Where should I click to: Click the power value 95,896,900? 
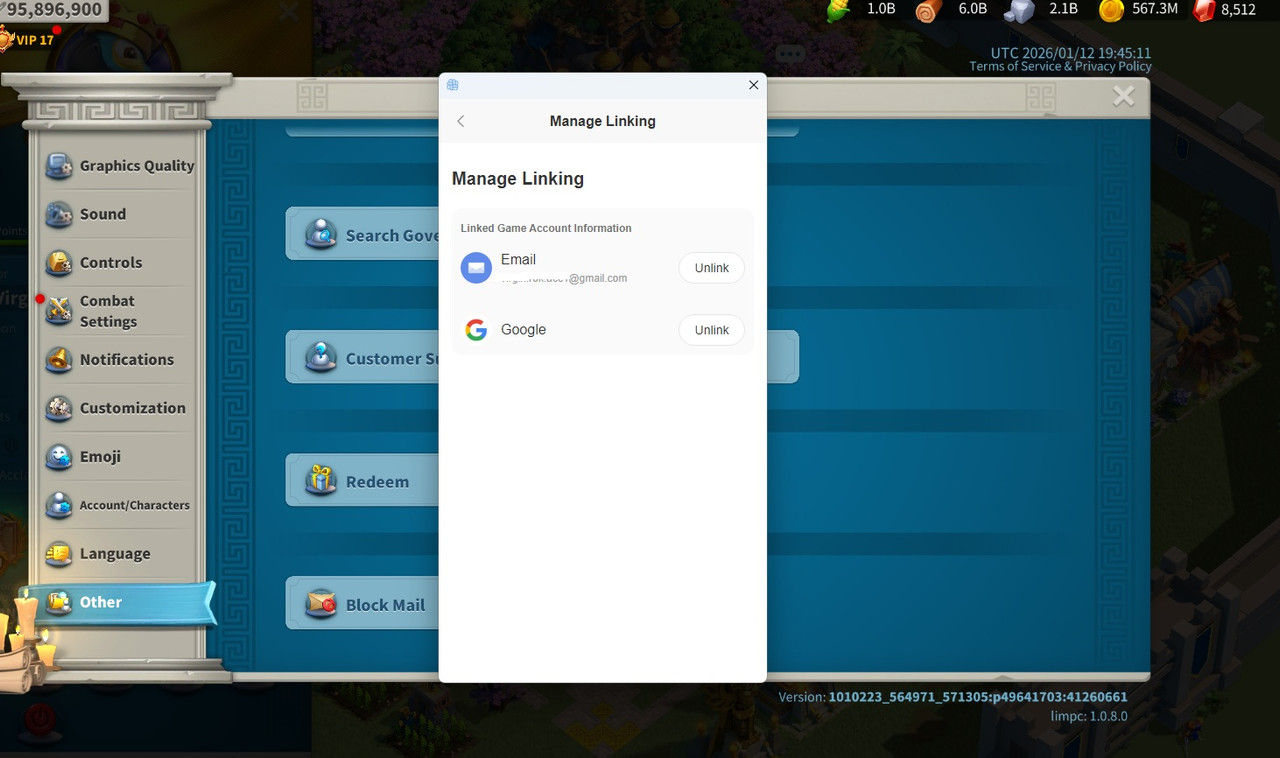coord(54,10)
